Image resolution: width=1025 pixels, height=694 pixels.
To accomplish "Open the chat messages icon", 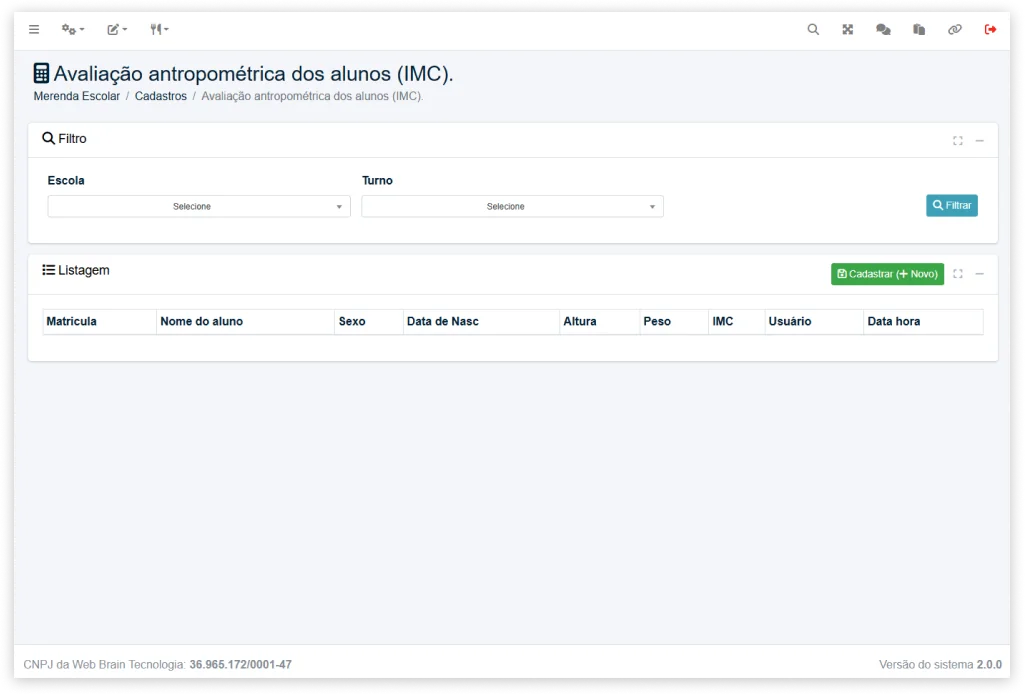I will pyautogui.click(x=883, y=29).
